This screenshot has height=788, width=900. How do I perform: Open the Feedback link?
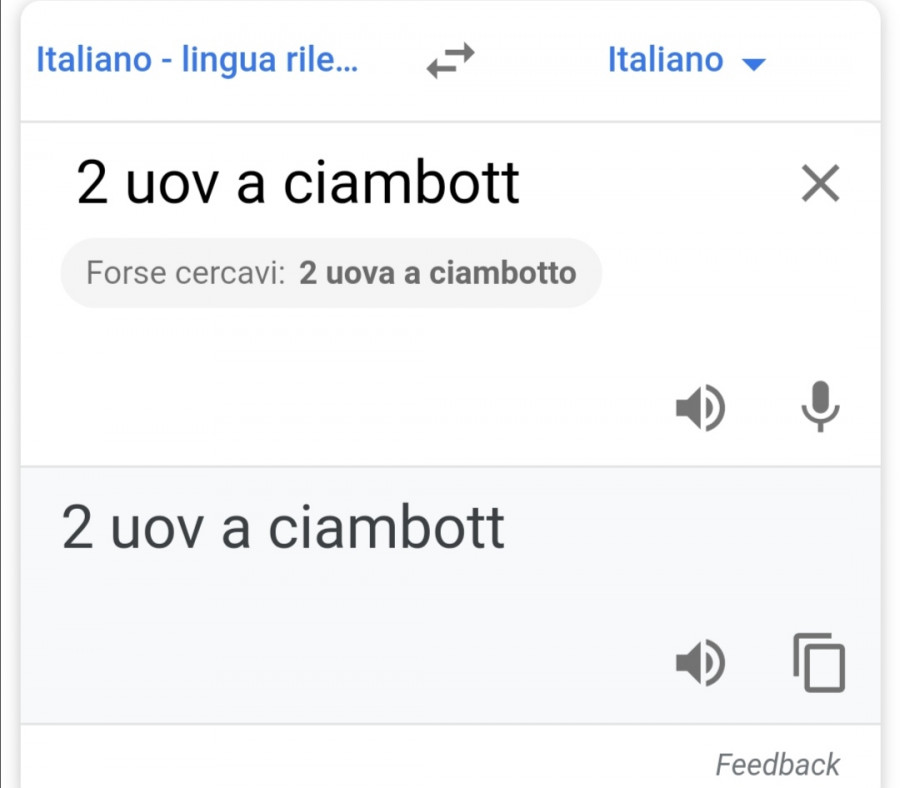(777, 765)
